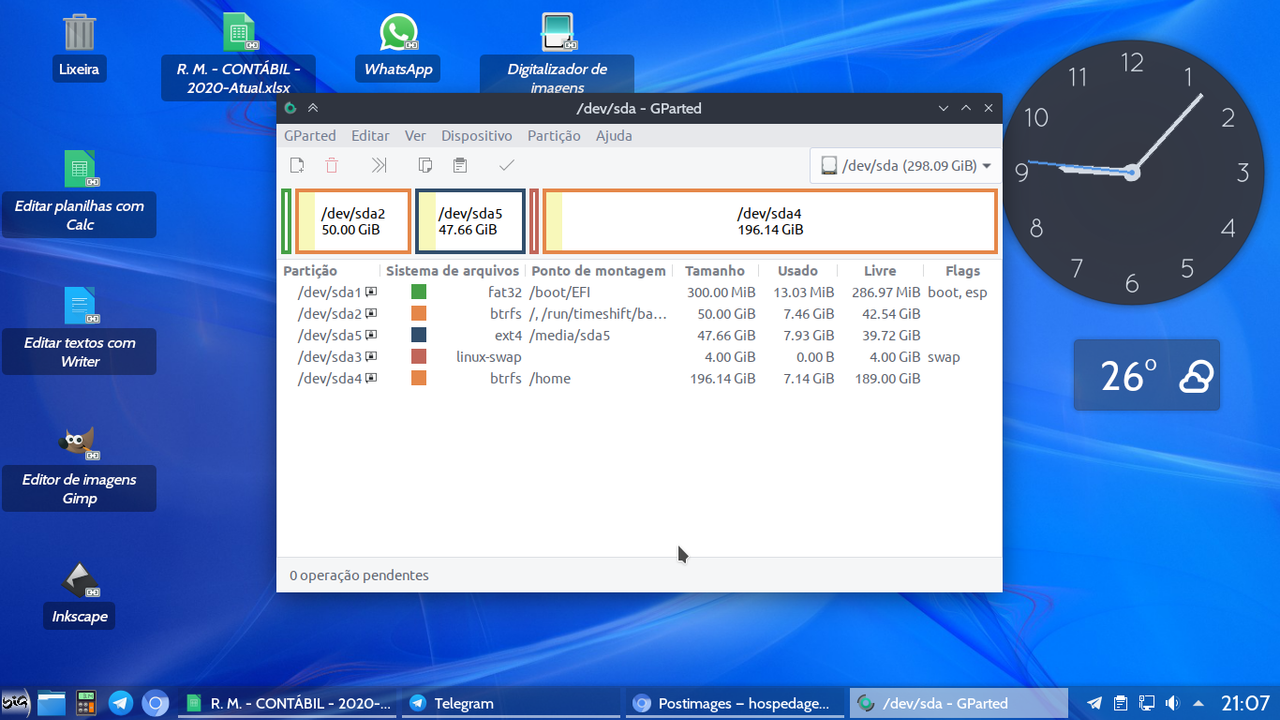Image resolution: width=1280 pixels, height=720 pixels.
Task: Click the fat32 file system cell
Action: [x=505, y=292]
